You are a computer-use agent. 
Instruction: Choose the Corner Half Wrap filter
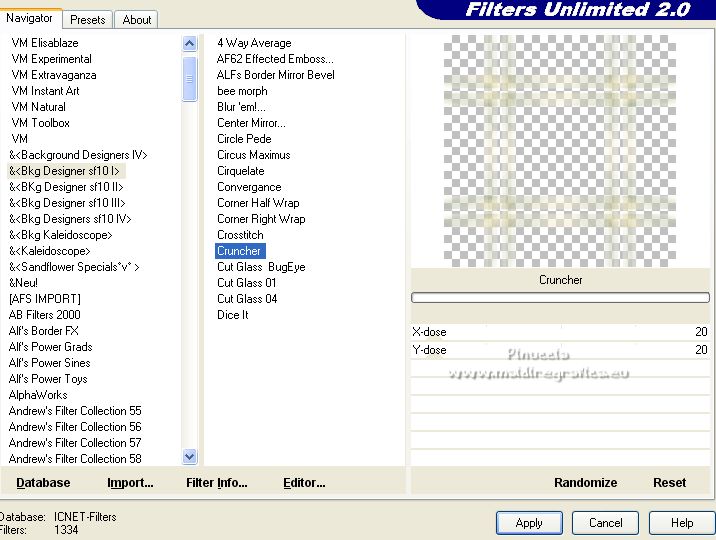258,203
